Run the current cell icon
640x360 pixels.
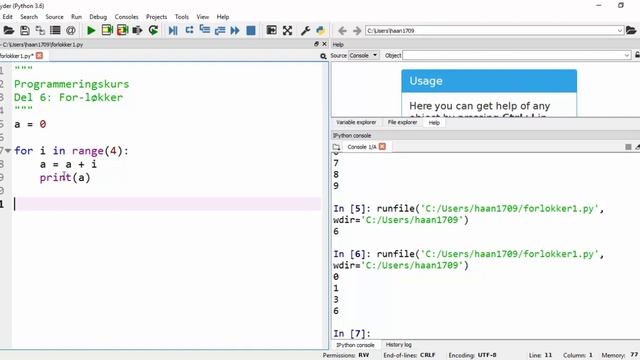(x=107, y=30)
